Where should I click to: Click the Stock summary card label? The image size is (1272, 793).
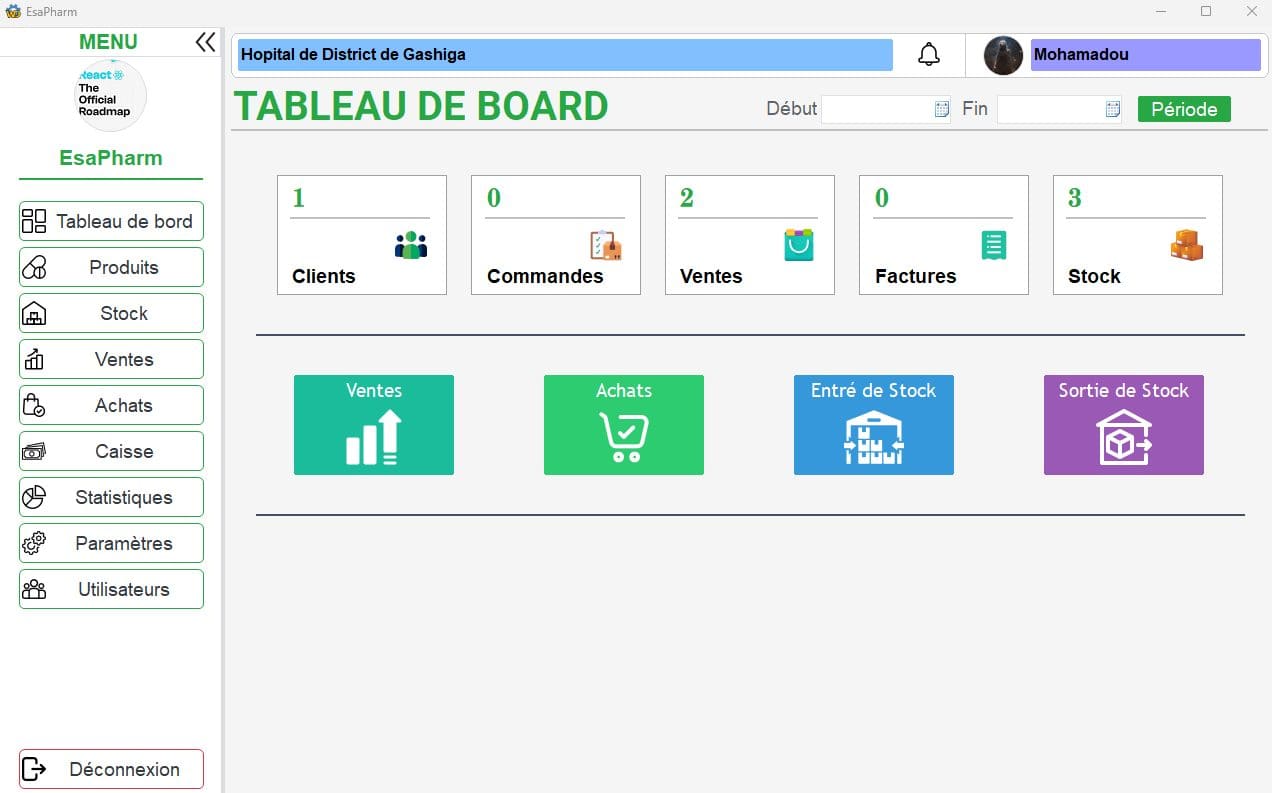tap(1094, 276)
